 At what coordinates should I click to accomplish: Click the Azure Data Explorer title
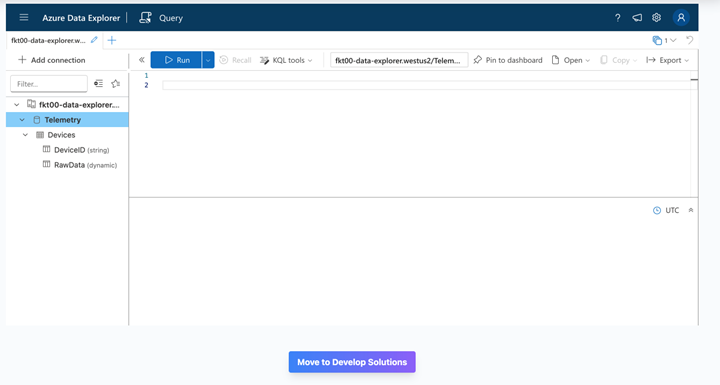point(81,18)
